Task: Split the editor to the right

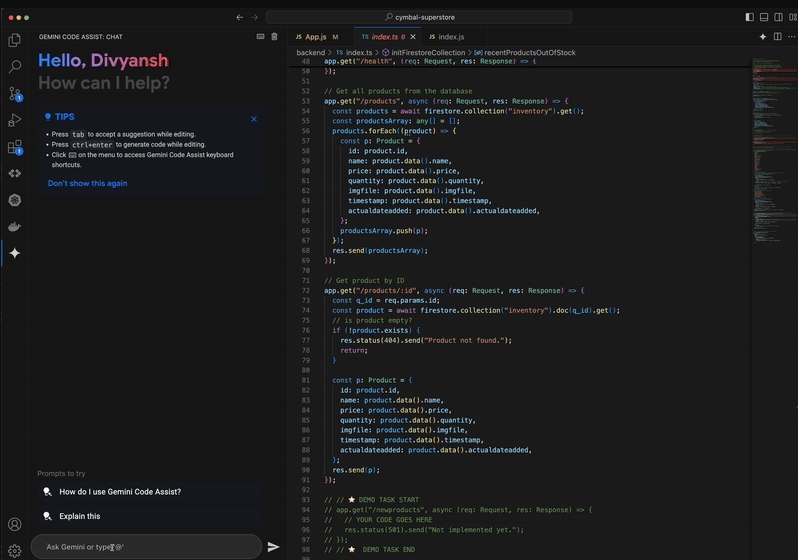Action: (778, 37)
